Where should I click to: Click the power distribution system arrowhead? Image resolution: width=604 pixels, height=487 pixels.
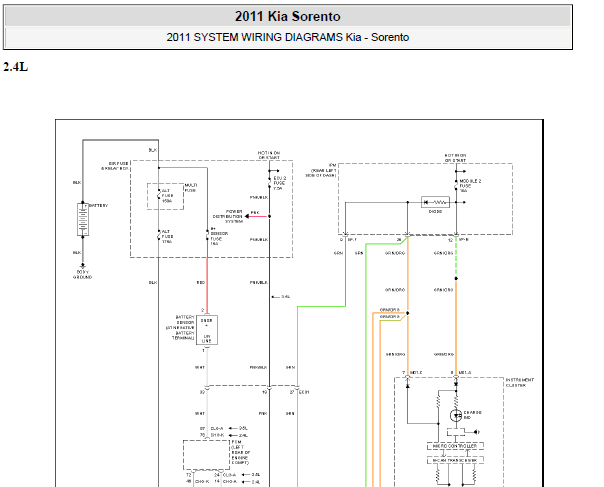(x=247, y=217)
